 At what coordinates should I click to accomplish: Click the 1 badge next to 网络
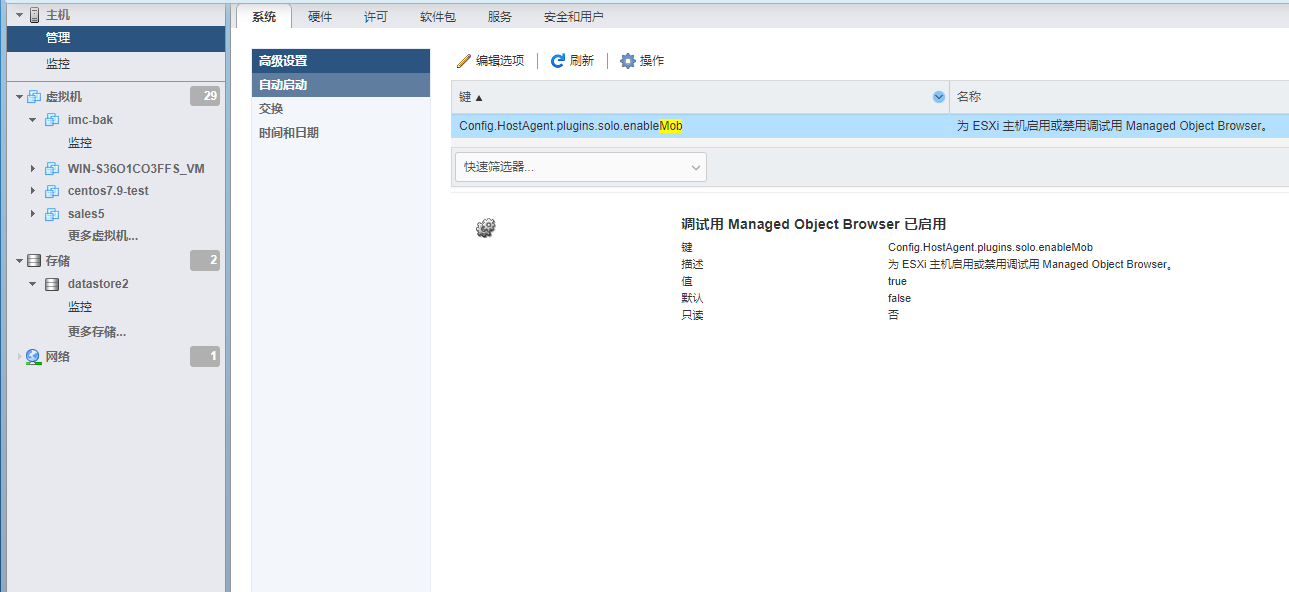(x=204, y=356)
